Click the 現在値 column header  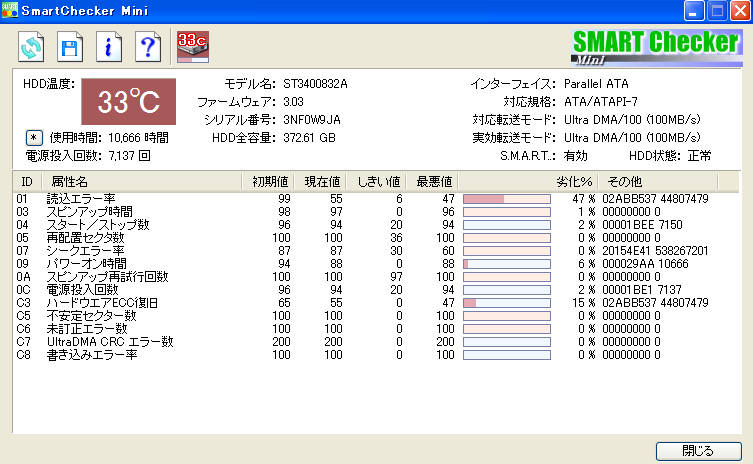[324, 181]
